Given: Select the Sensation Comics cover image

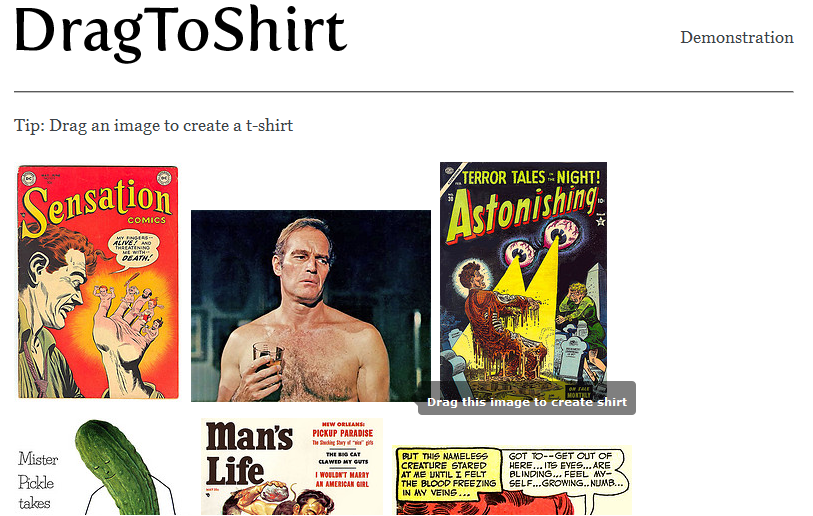Looking at the screenshot, I should 98,282.
